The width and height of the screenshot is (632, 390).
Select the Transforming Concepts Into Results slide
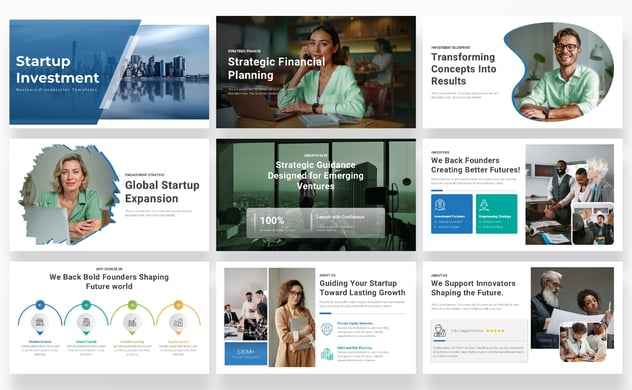523,72
